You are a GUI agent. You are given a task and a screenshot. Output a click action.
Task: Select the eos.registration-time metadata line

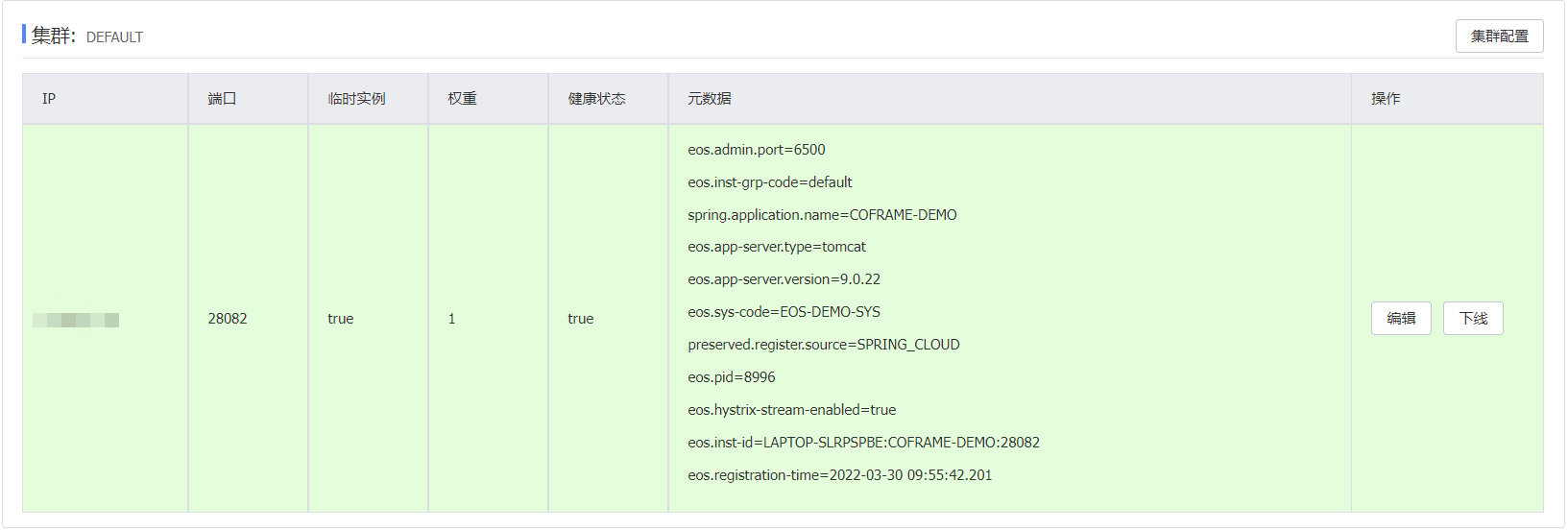(x=839, y=475)
